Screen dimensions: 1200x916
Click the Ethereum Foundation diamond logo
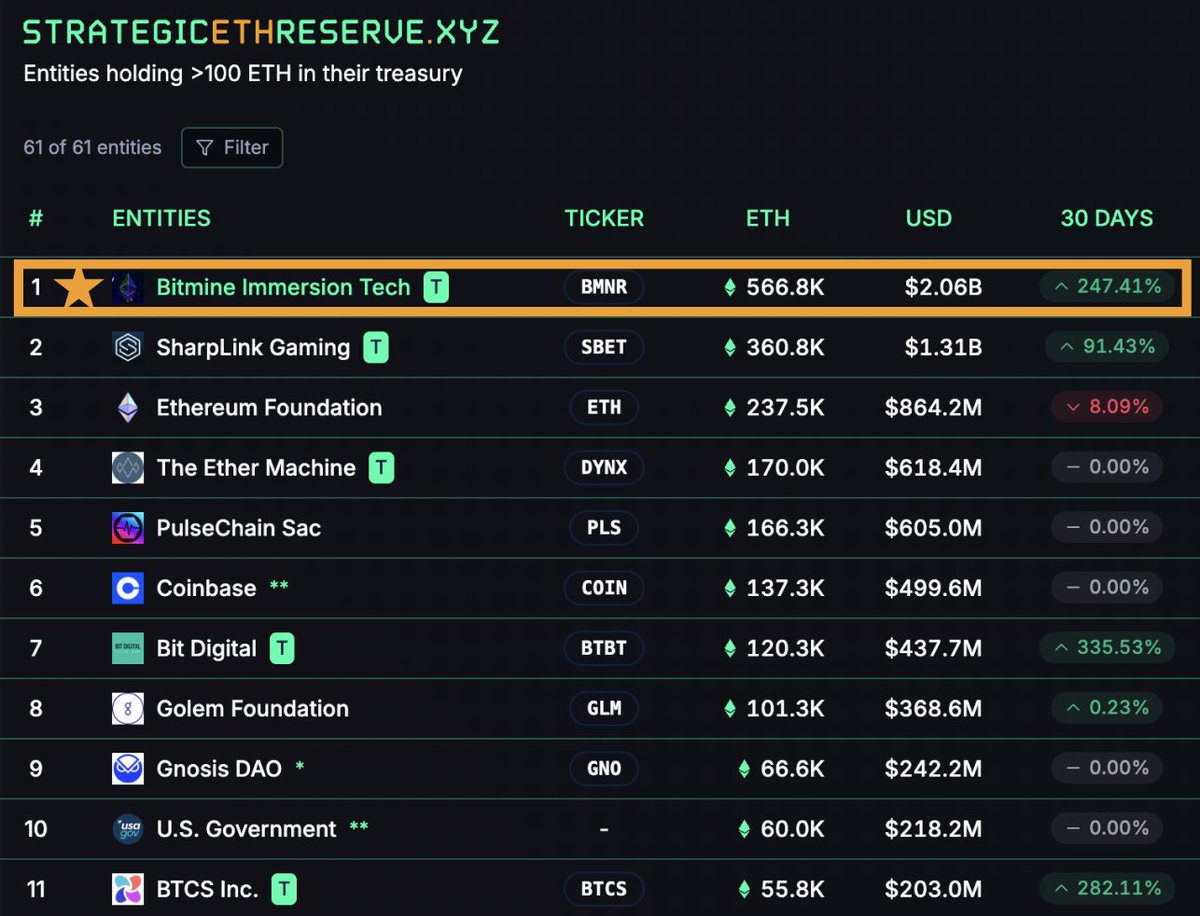(128, 408)
